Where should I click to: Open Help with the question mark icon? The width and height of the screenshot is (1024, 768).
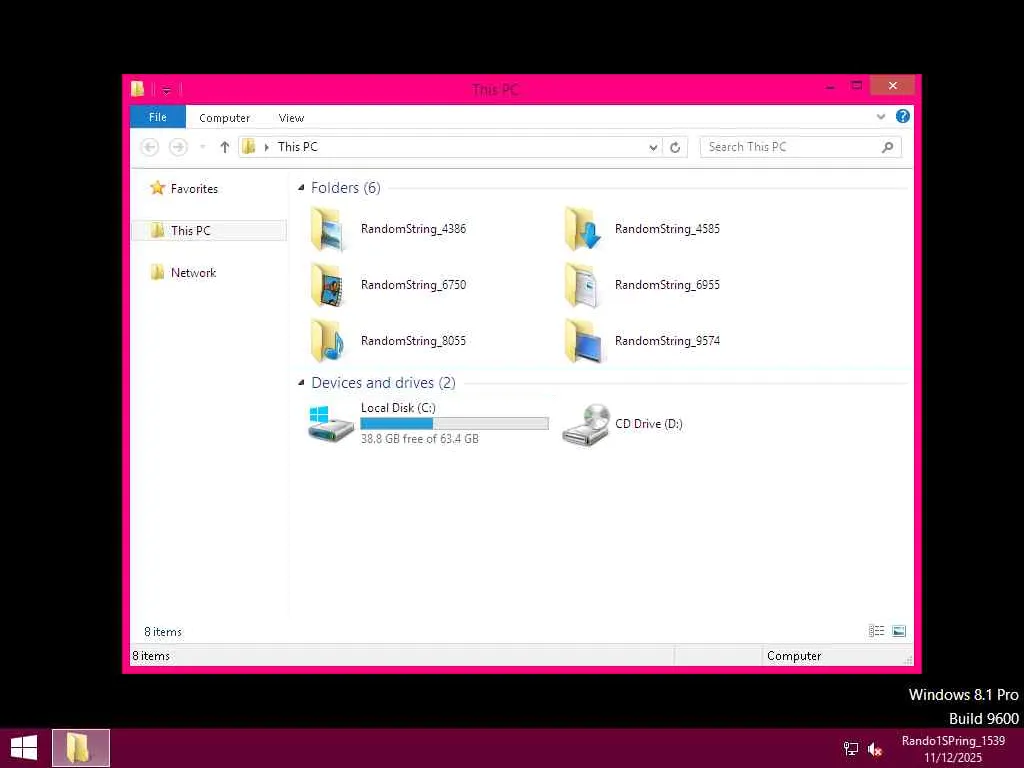click(903, 116)
